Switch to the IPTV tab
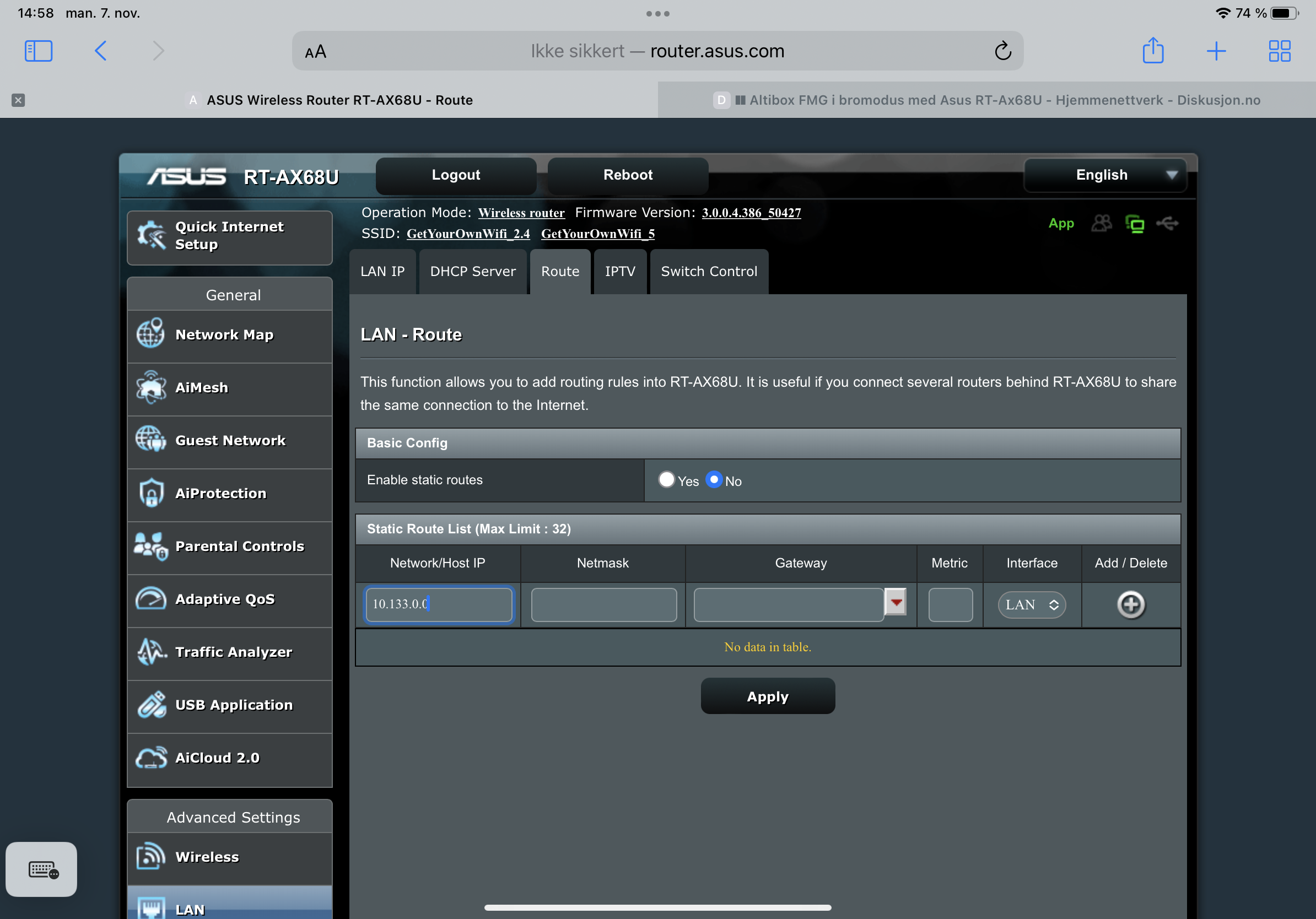Image resolution: width=1316 pixels, height=919 pixels. [x=620, y=272]
